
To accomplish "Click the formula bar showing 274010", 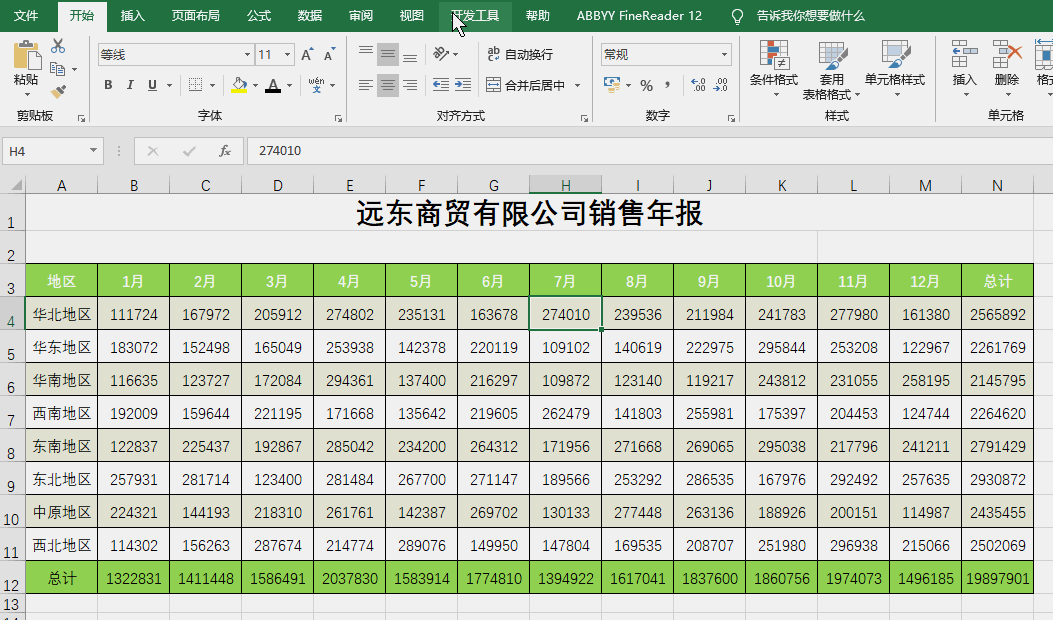I will point(650,151).
